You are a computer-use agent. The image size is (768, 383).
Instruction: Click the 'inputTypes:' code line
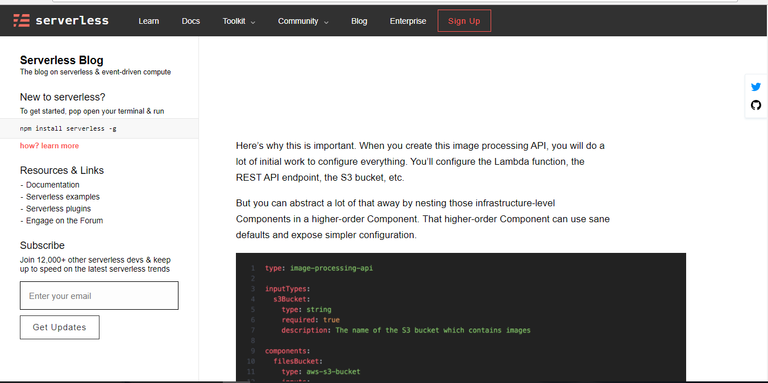288,288
